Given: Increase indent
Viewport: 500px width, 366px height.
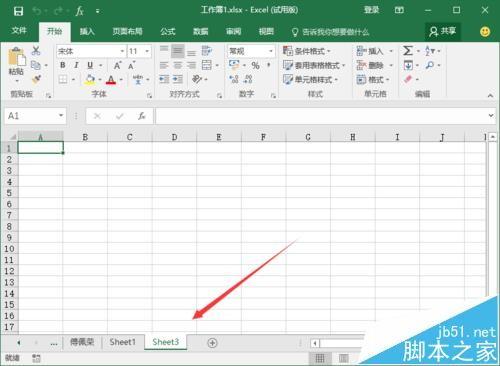Looking at the screenshot, I should 178,79.
